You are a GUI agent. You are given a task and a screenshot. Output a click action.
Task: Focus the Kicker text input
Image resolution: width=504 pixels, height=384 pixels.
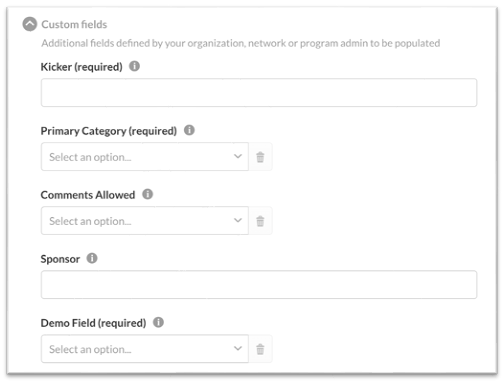pyautogui.click(x=259, y=93)
